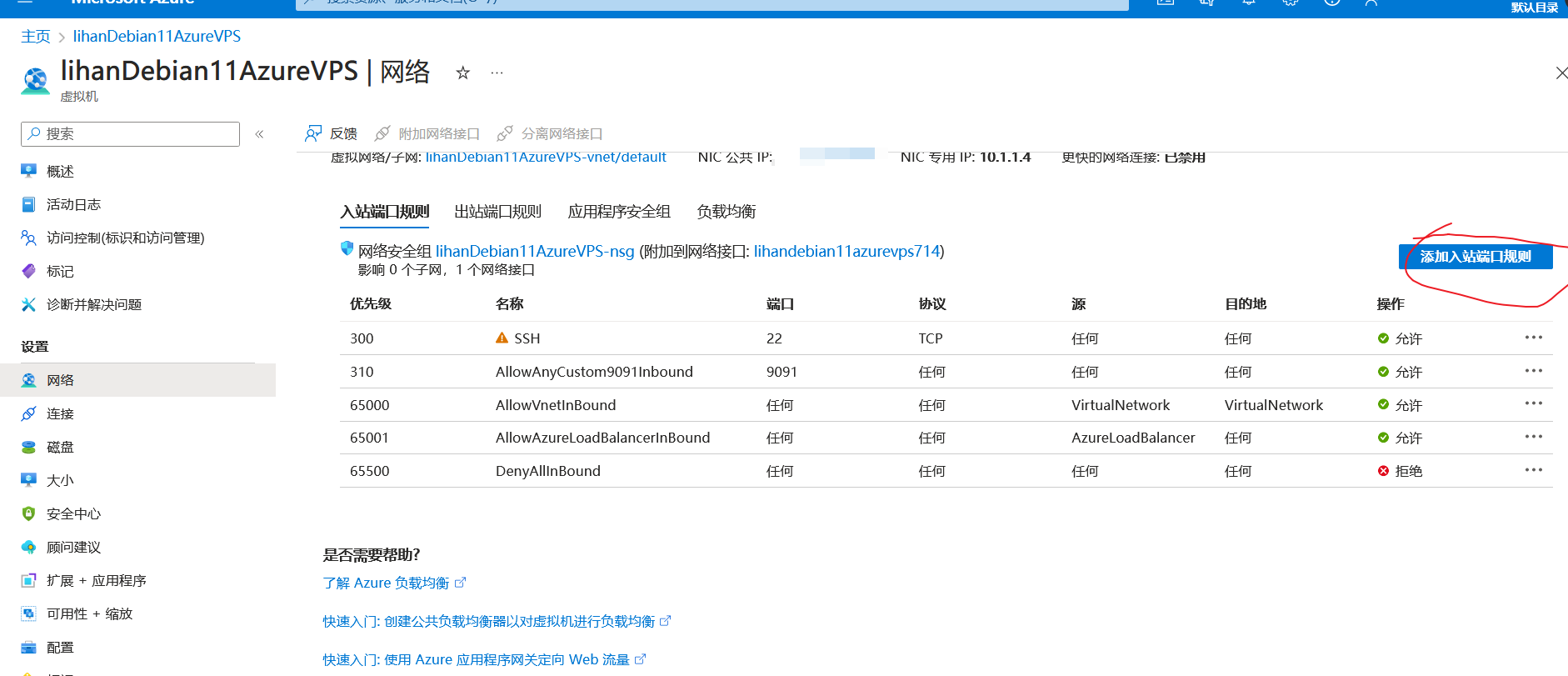Click the 分离网络接口 toolbar item
This screenshot has height=676, width=1568.
(550, 133)
